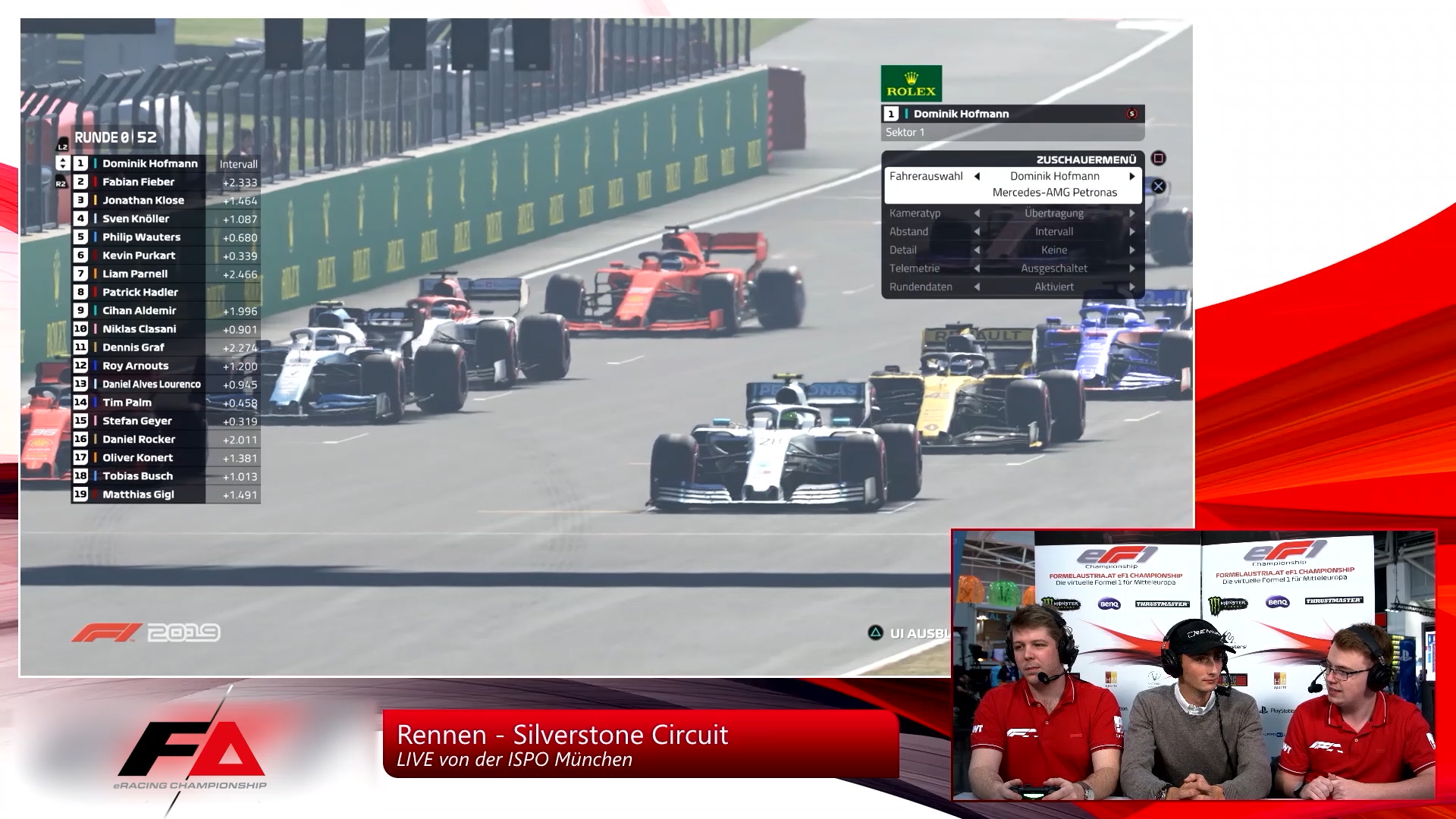Click left arrow for Kameratyp
Screen dimensions: 1456x819
[x=977, y=213]
